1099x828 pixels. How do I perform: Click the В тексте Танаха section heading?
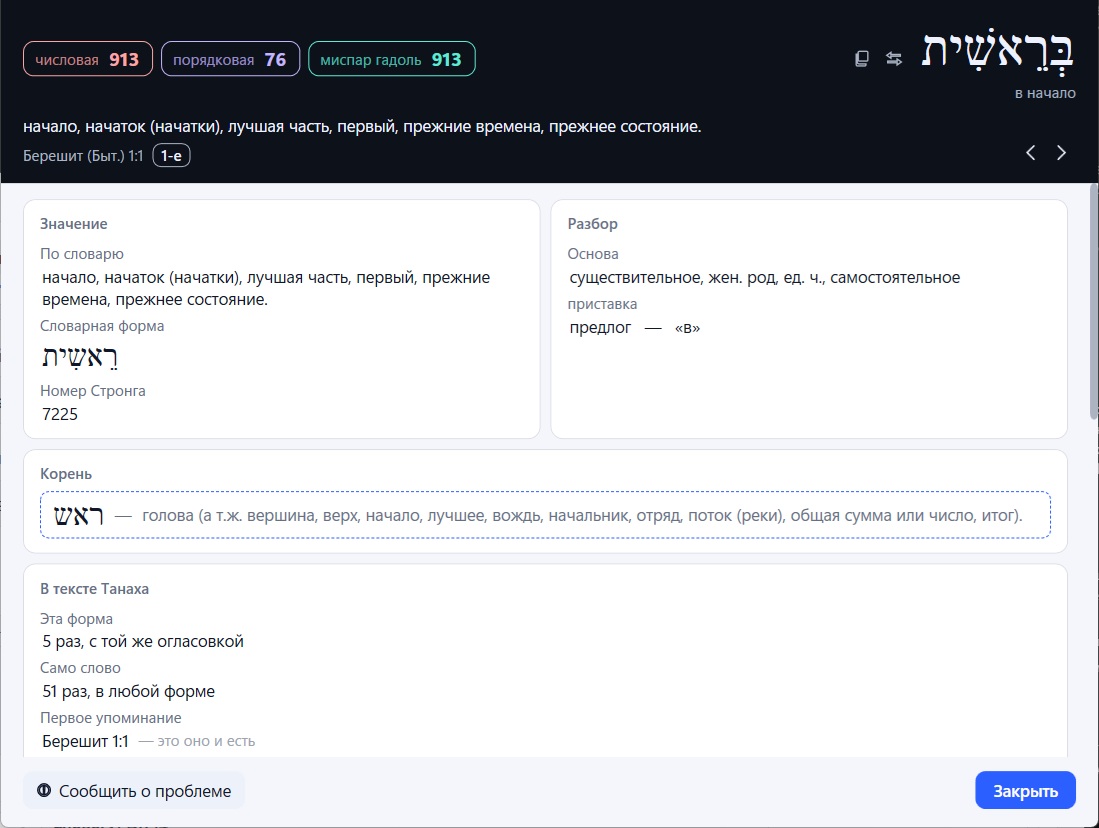(94, 589)
